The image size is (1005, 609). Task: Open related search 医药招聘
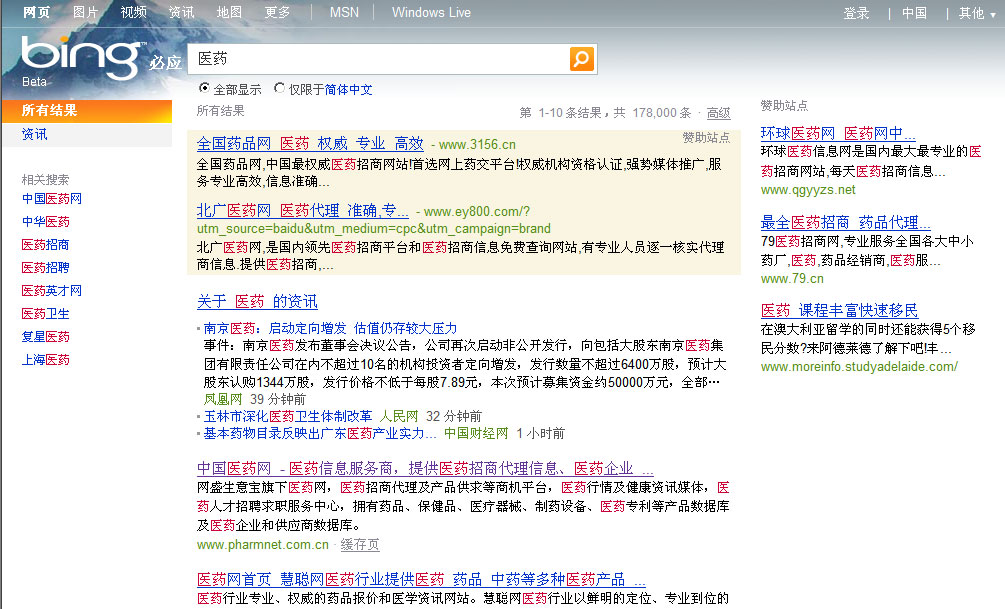(46, 268)
